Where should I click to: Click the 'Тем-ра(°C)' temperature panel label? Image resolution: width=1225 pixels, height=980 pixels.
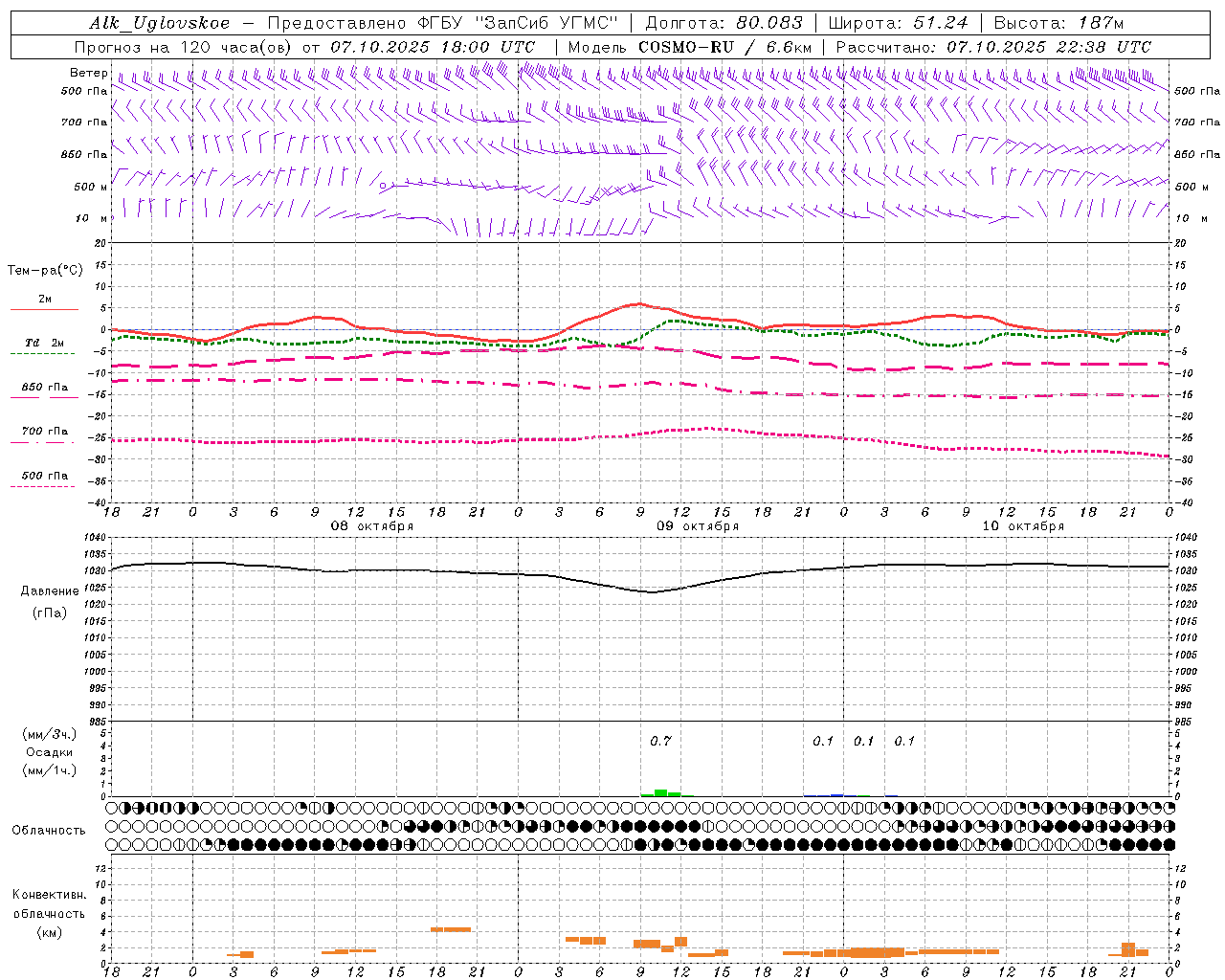point(45,270)
